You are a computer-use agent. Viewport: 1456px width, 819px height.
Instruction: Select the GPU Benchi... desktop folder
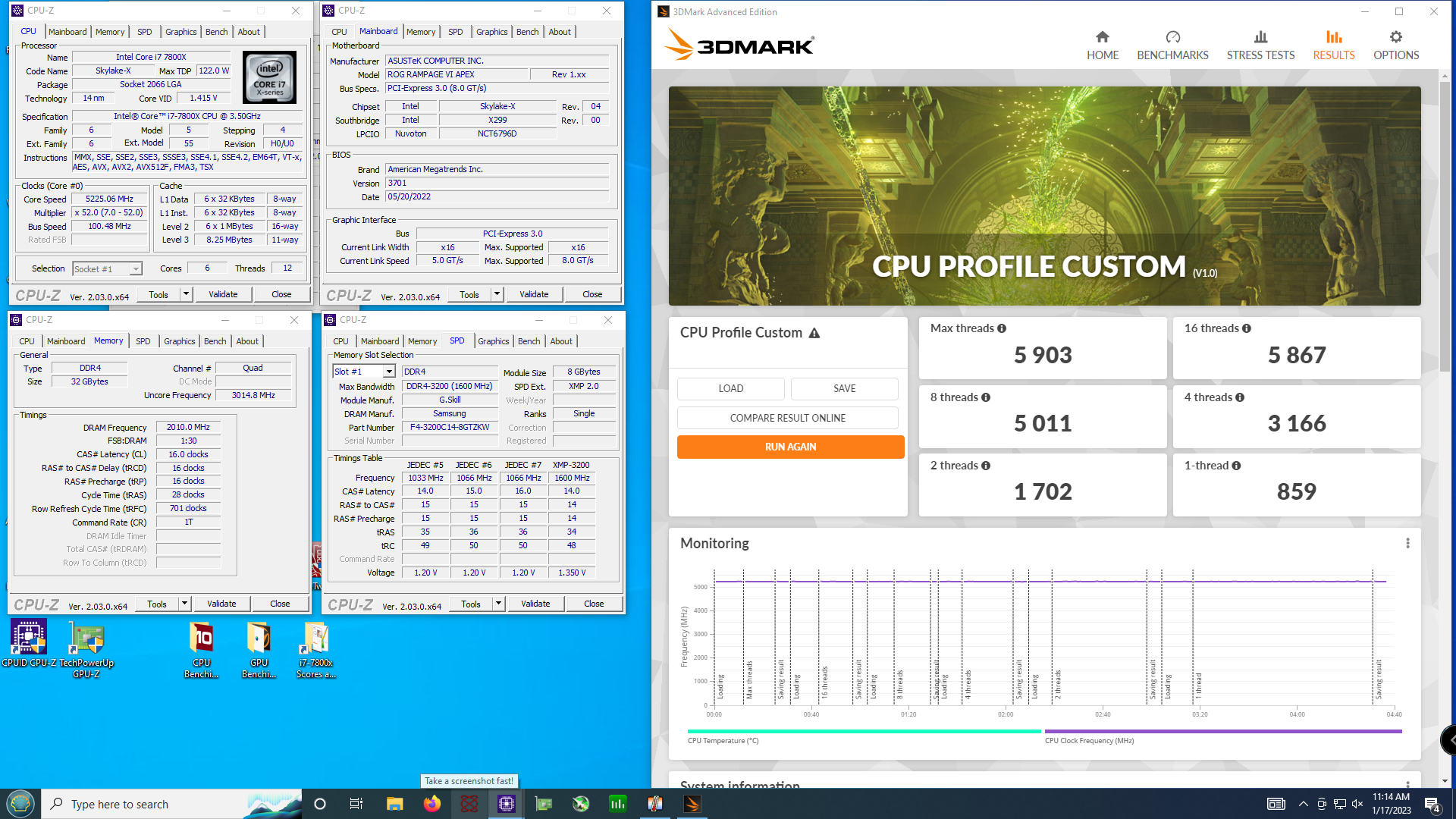point(259,649)
